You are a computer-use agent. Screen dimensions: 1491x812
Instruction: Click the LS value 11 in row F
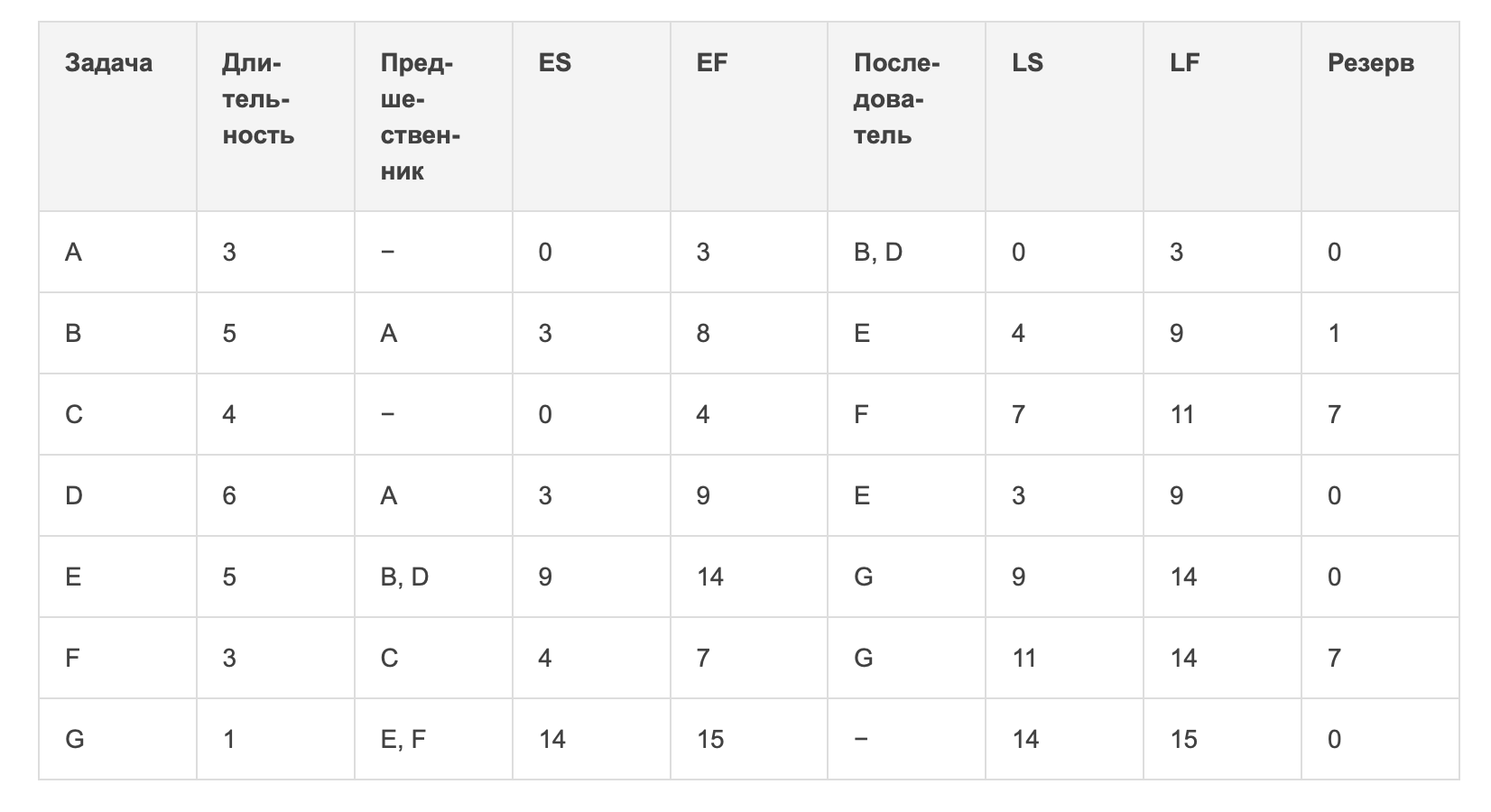[1023, 658]
